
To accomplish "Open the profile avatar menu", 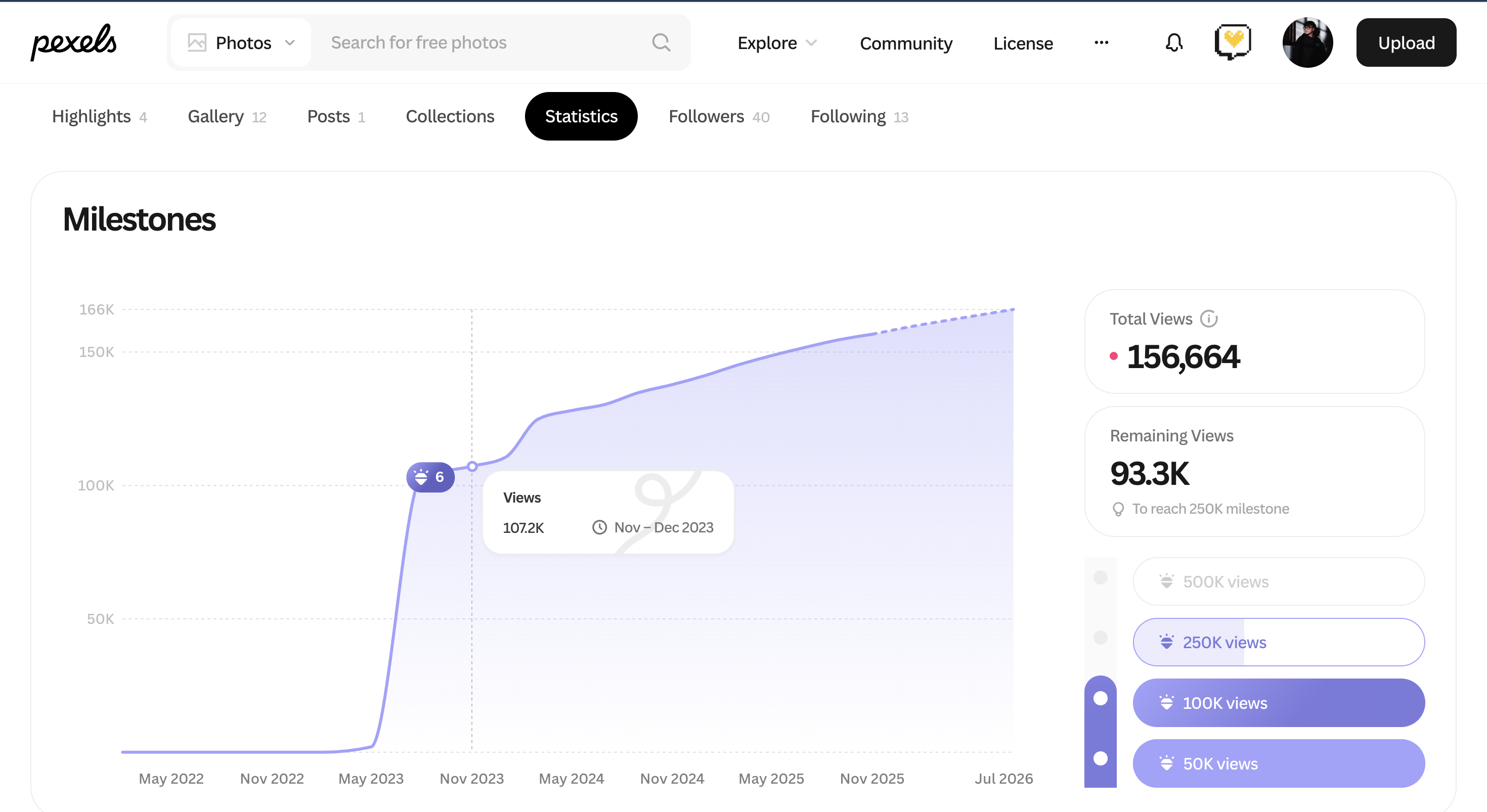I will (x=1307, y=42).
